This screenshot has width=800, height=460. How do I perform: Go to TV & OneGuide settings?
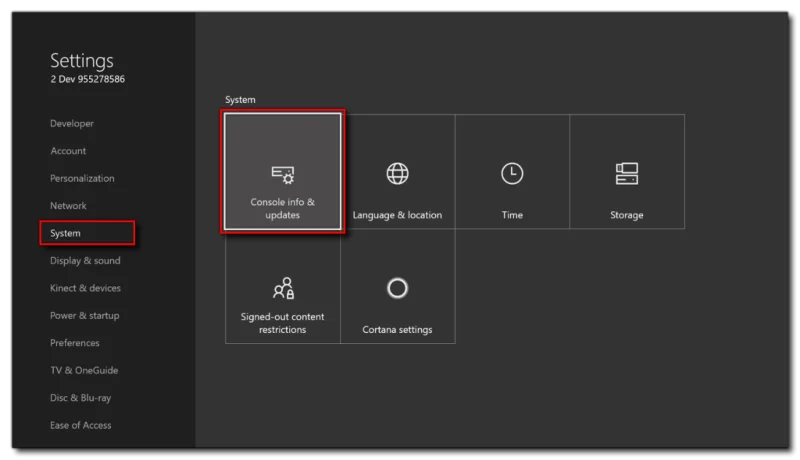84,370
